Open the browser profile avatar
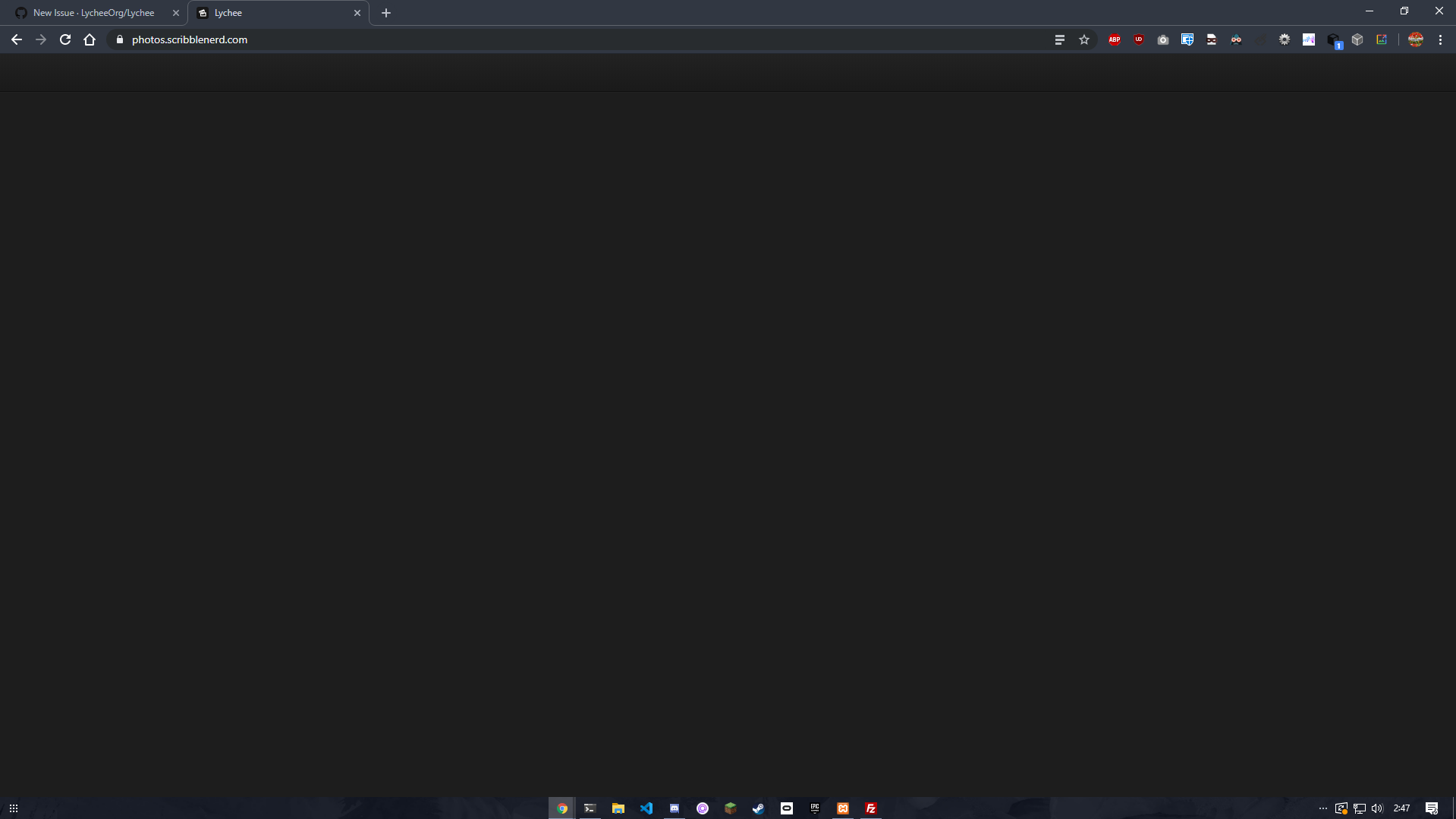 [1415, 39]
